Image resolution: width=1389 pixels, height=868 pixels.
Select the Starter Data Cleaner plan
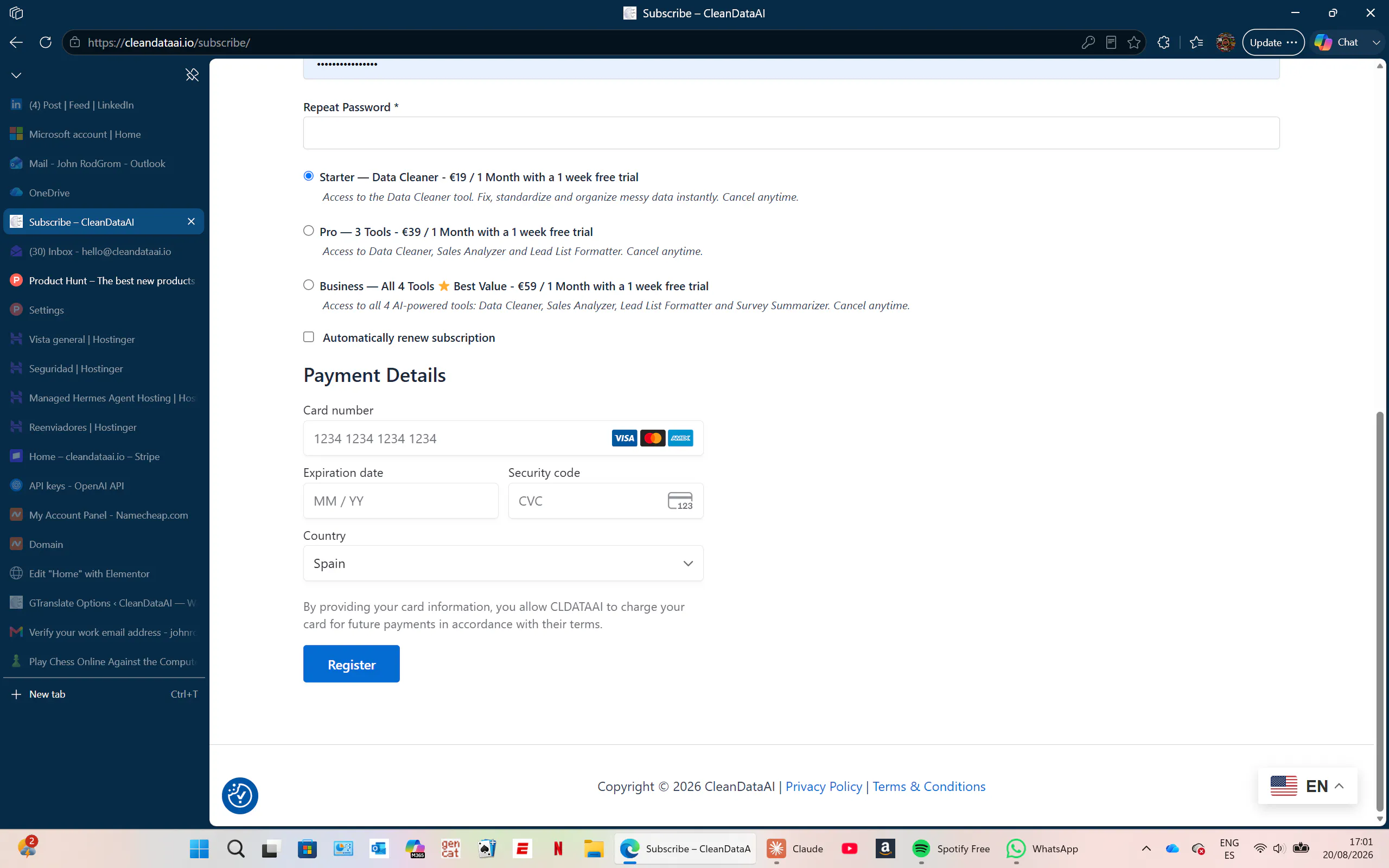pyautogui.click(x=309, y=176)
